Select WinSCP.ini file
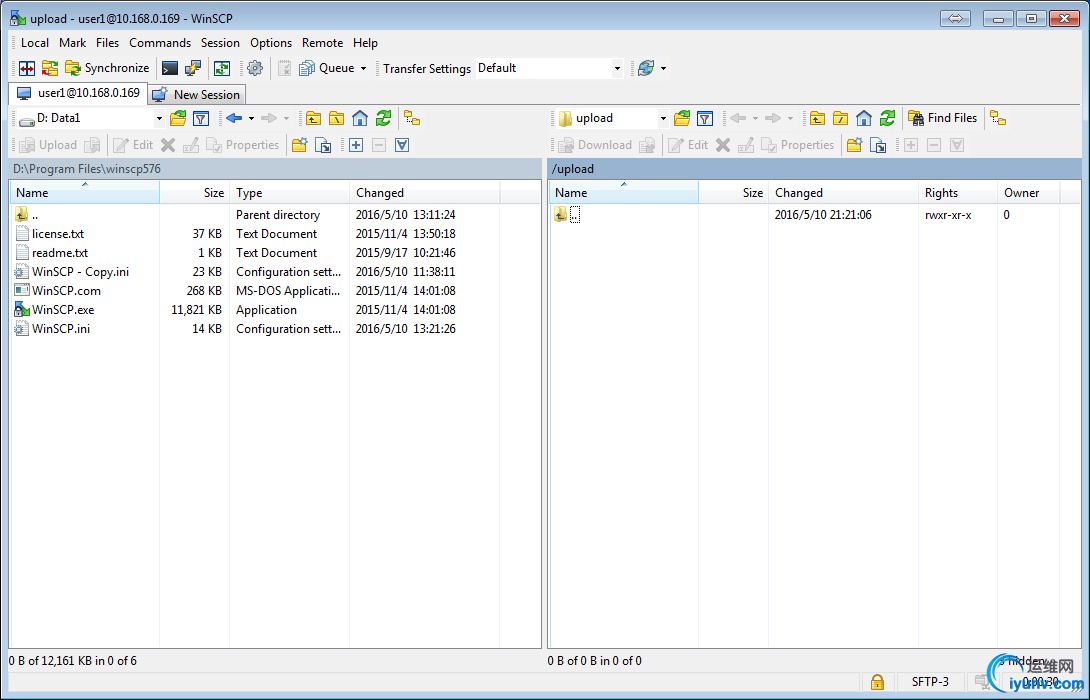Screen dimensions: 1090x700 coord(61,329)
